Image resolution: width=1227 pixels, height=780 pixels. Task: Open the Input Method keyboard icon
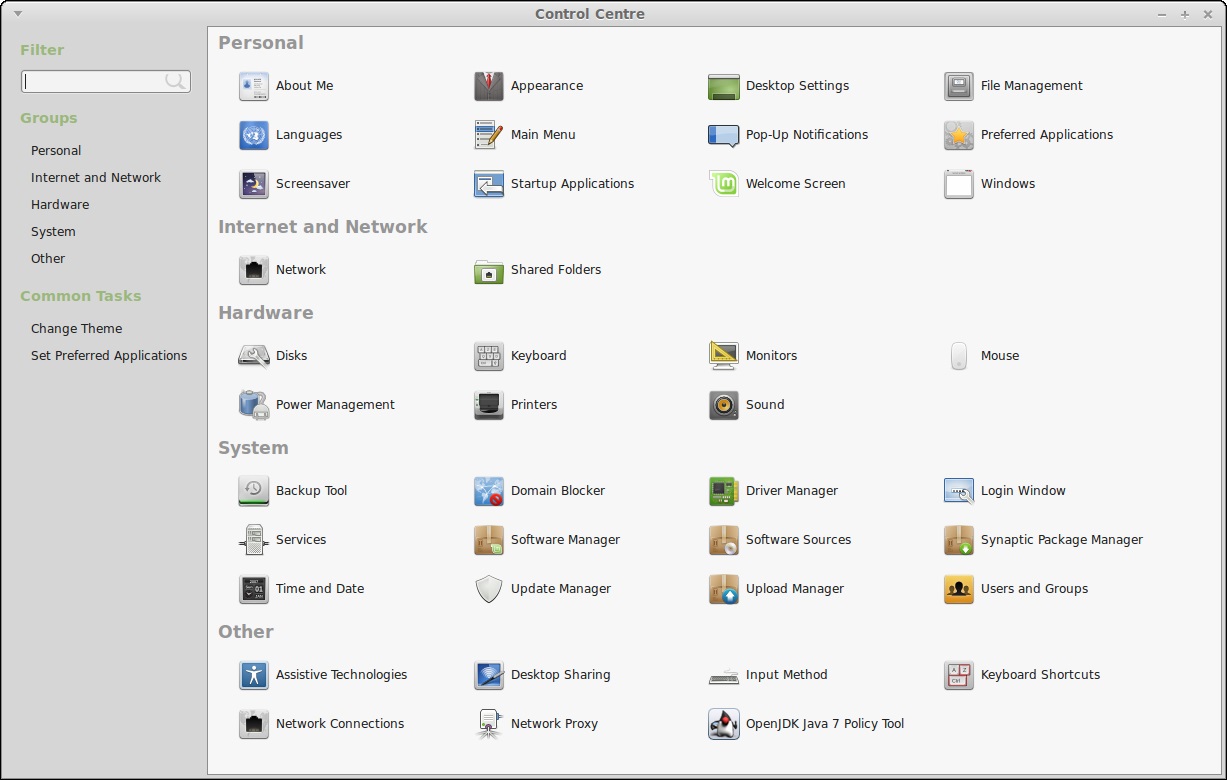(x=724, y=675)
